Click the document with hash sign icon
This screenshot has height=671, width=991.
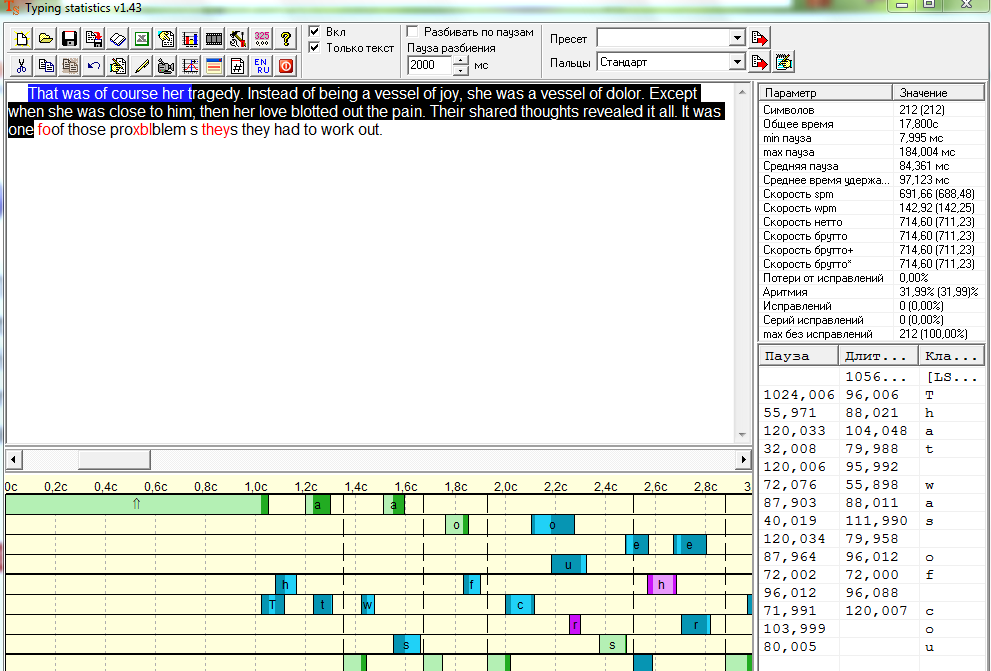tap(238, 65)
